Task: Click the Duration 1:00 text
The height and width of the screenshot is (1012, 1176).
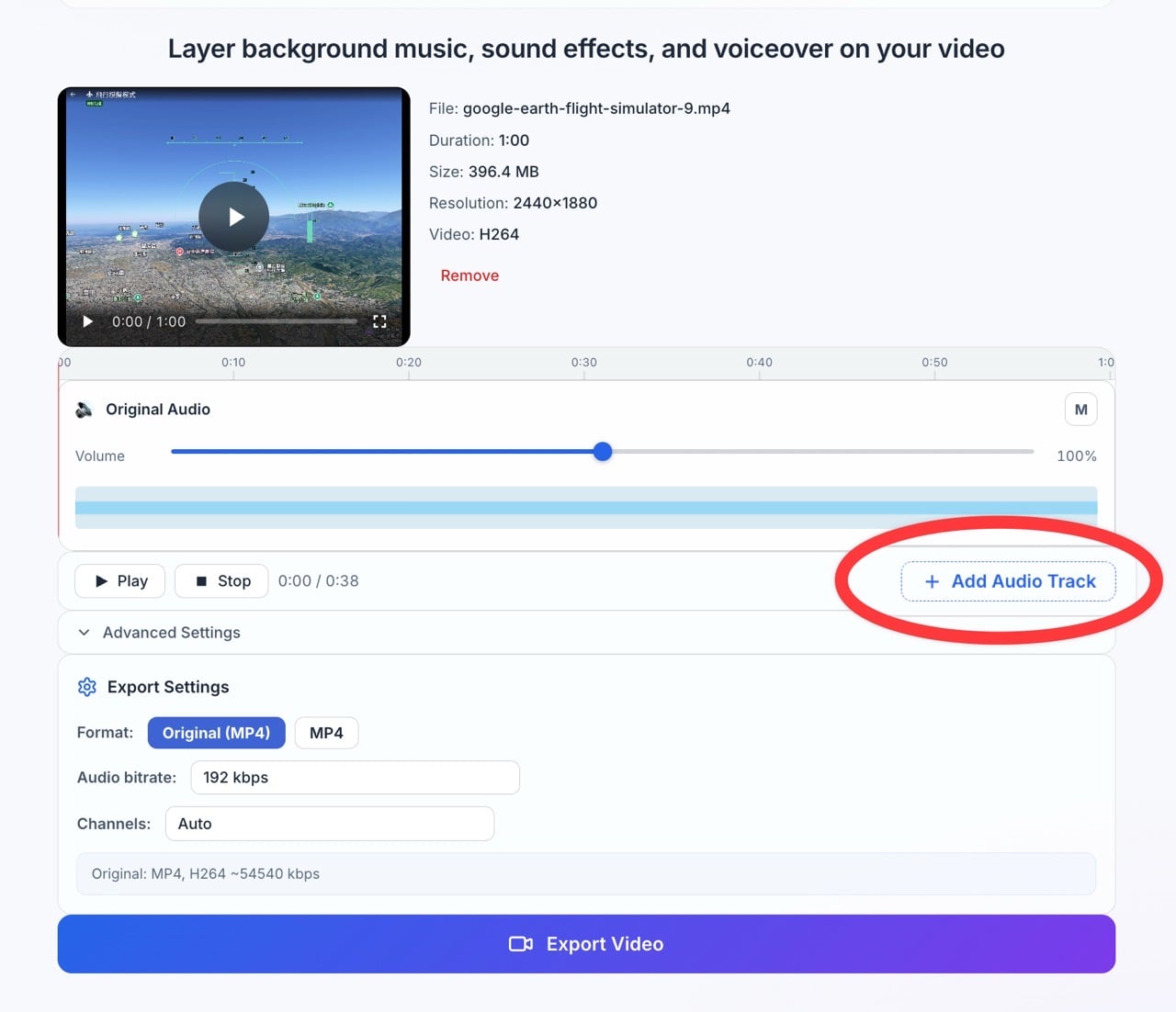Action: pos(480,141)
